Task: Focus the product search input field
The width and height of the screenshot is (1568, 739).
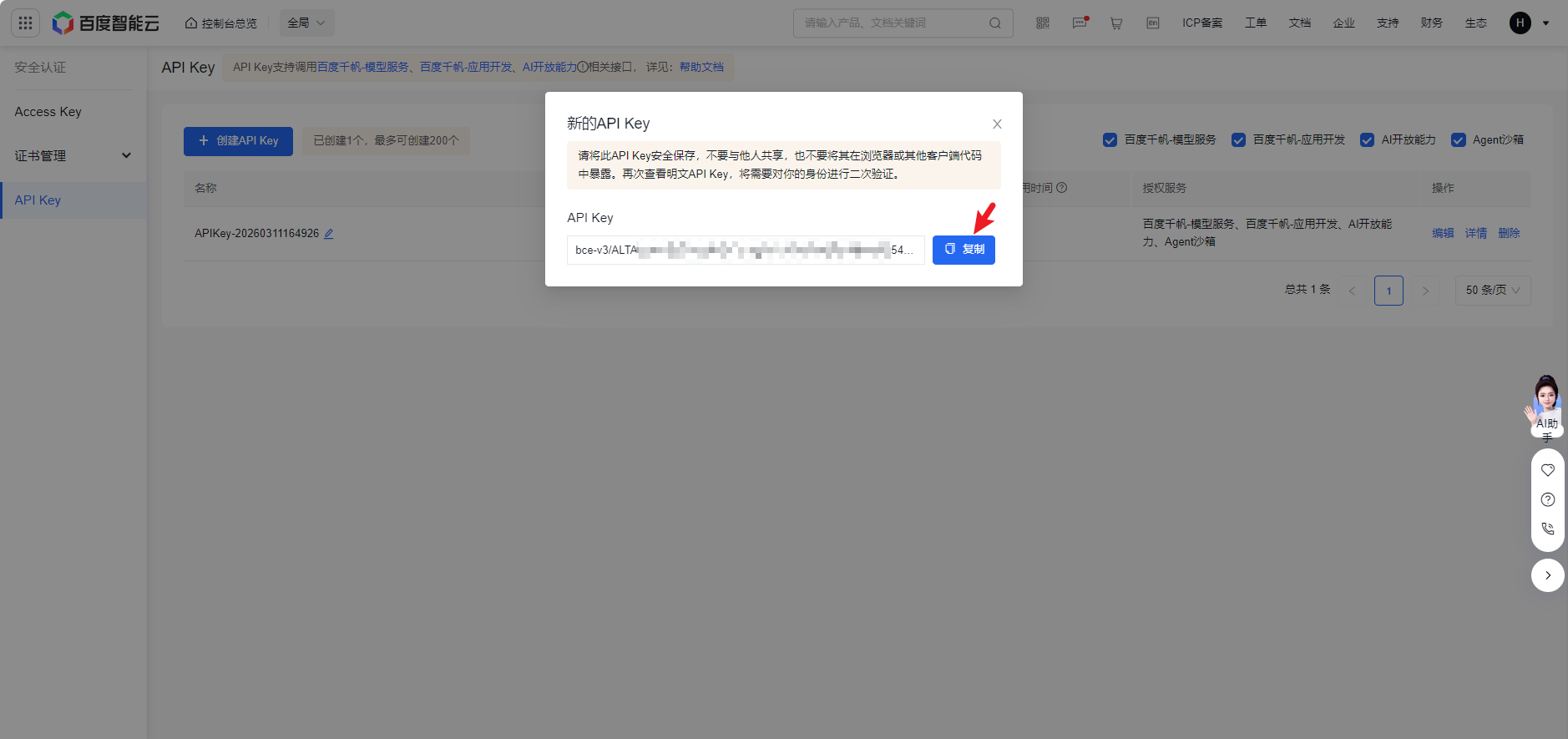Action: (893, 23)
